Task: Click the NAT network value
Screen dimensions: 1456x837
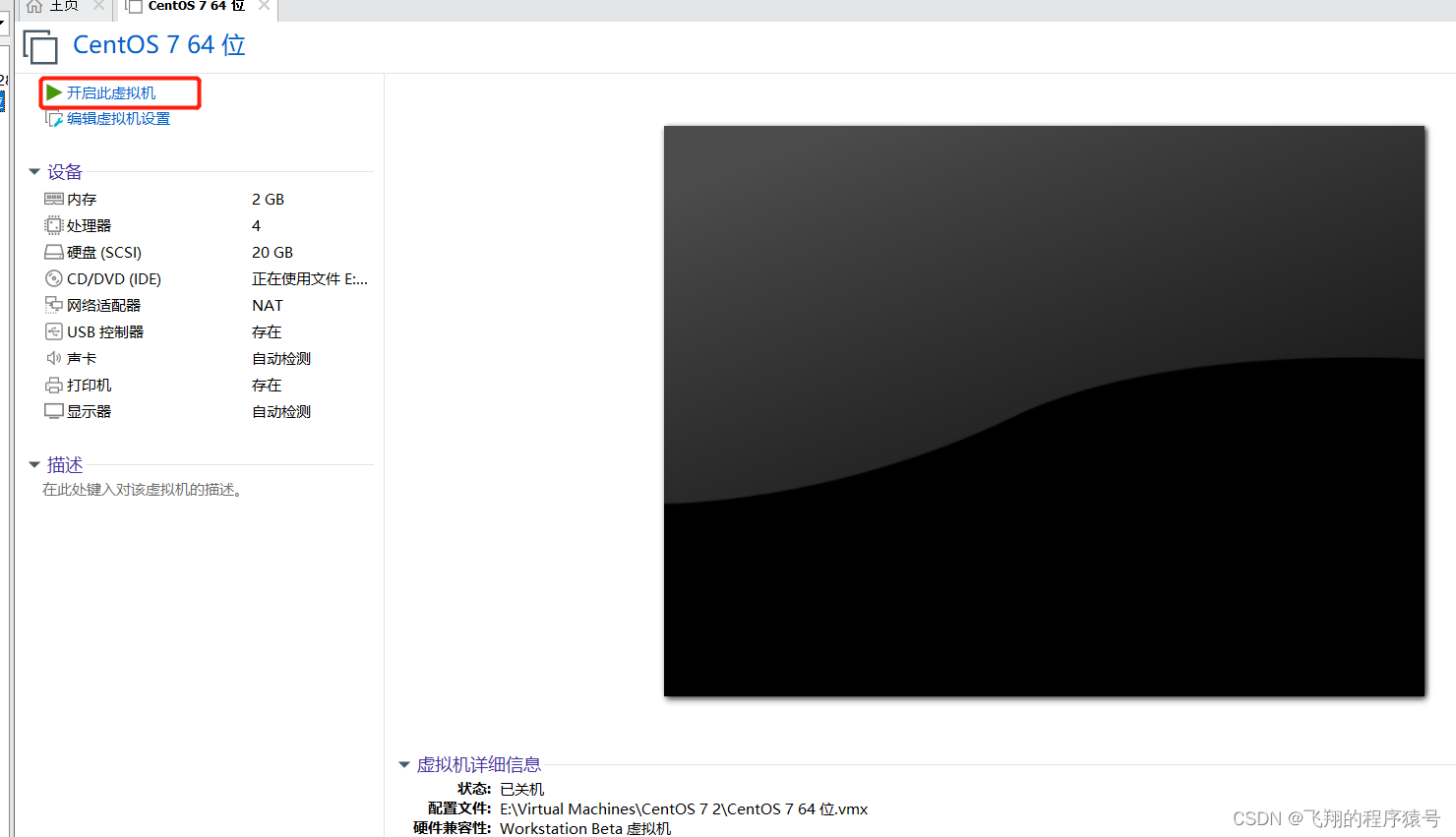Action: (x=268, y=306)
